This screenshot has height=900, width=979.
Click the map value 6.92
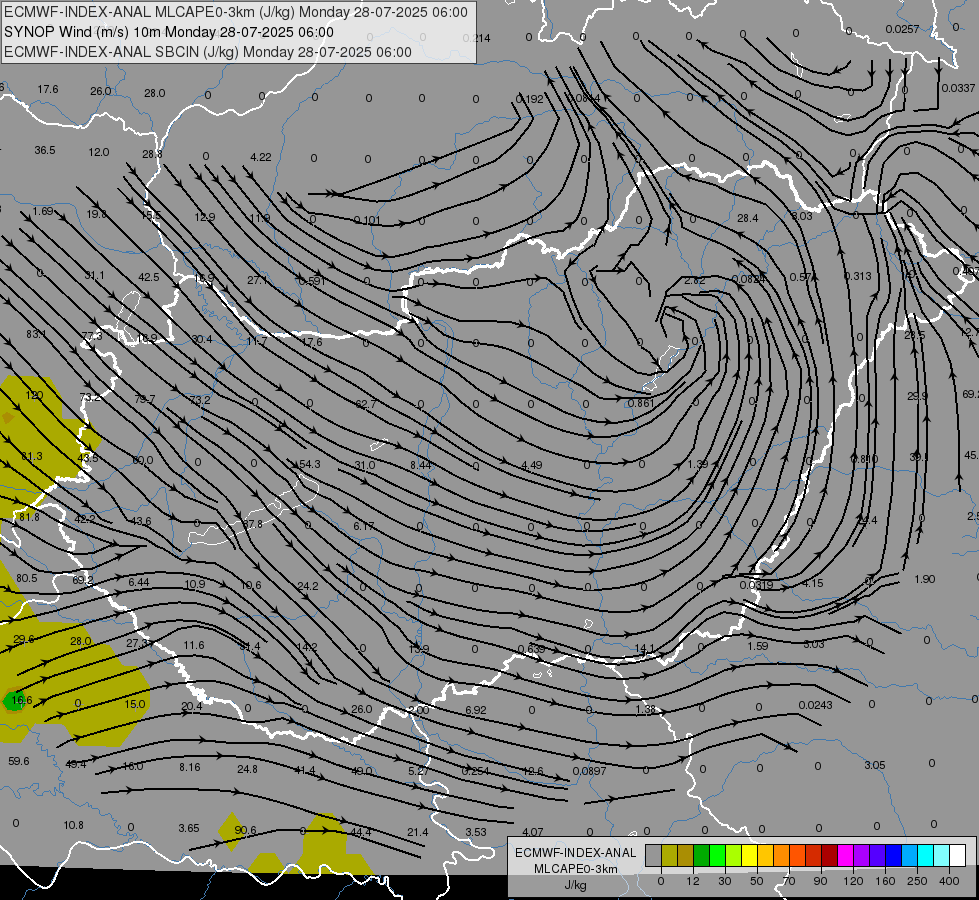[x=476, y=710]
